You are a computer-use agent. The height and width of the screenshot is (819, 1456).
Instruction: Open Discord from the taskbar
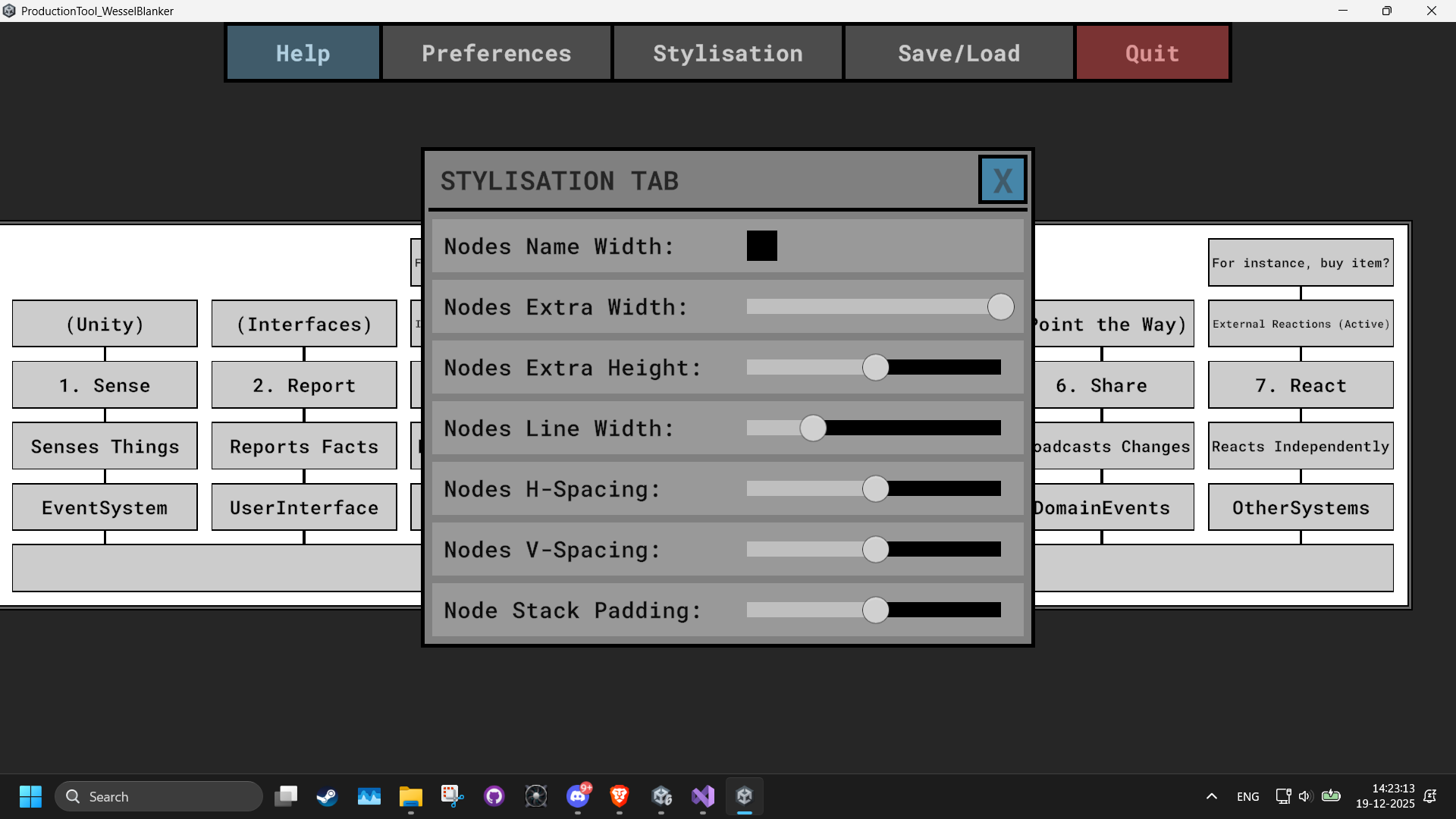tap(578, 796)
